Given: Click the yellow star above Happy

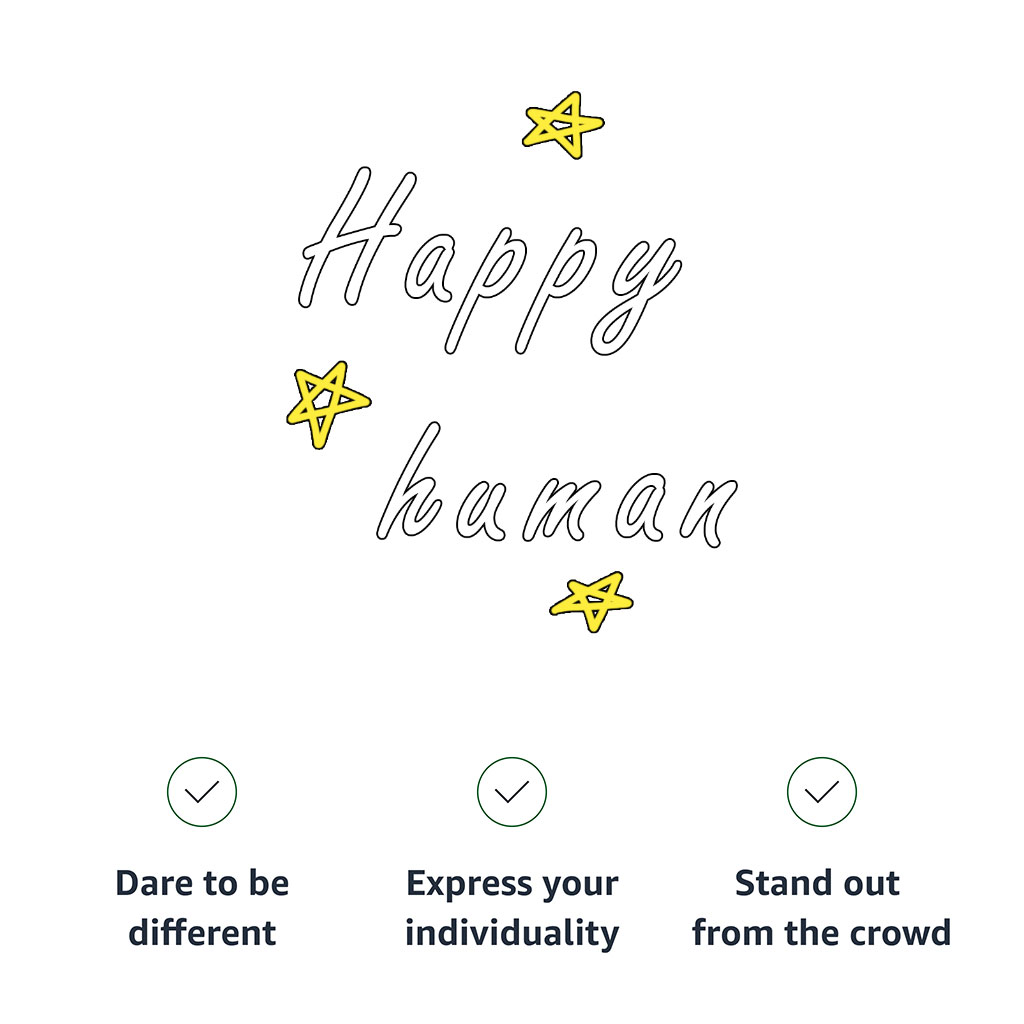Looking at the screenshot, I should (563, 125).
